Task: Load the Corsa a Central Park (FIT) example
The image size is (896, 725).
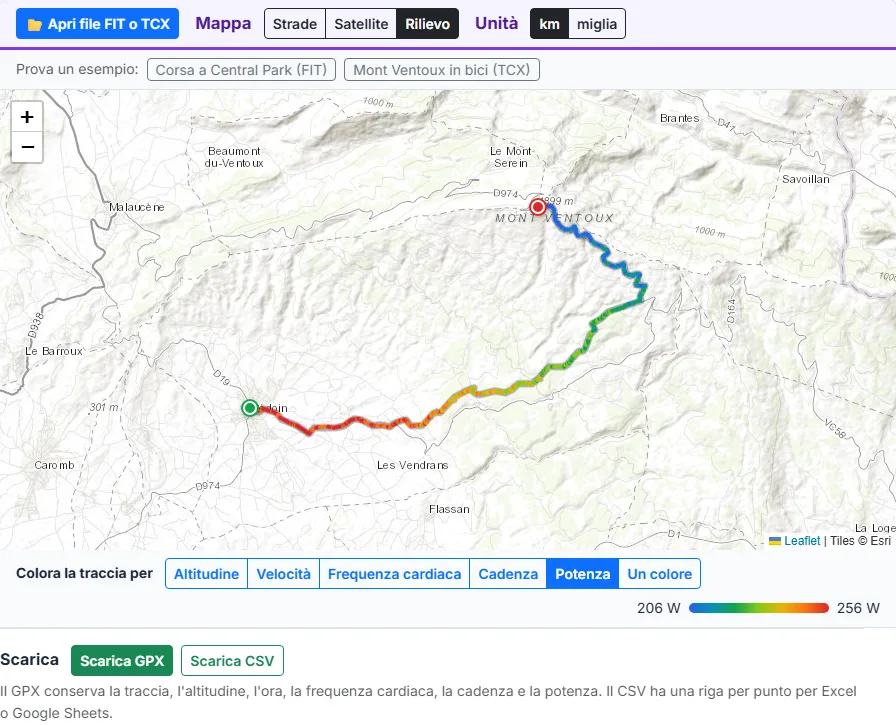Action: (241, 70)
